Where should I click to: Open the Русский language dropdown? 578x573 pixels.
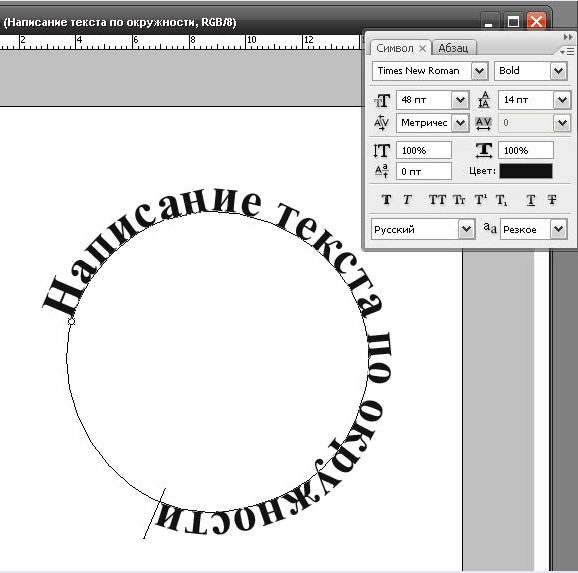pyautogui.click(x=466, y=229)
